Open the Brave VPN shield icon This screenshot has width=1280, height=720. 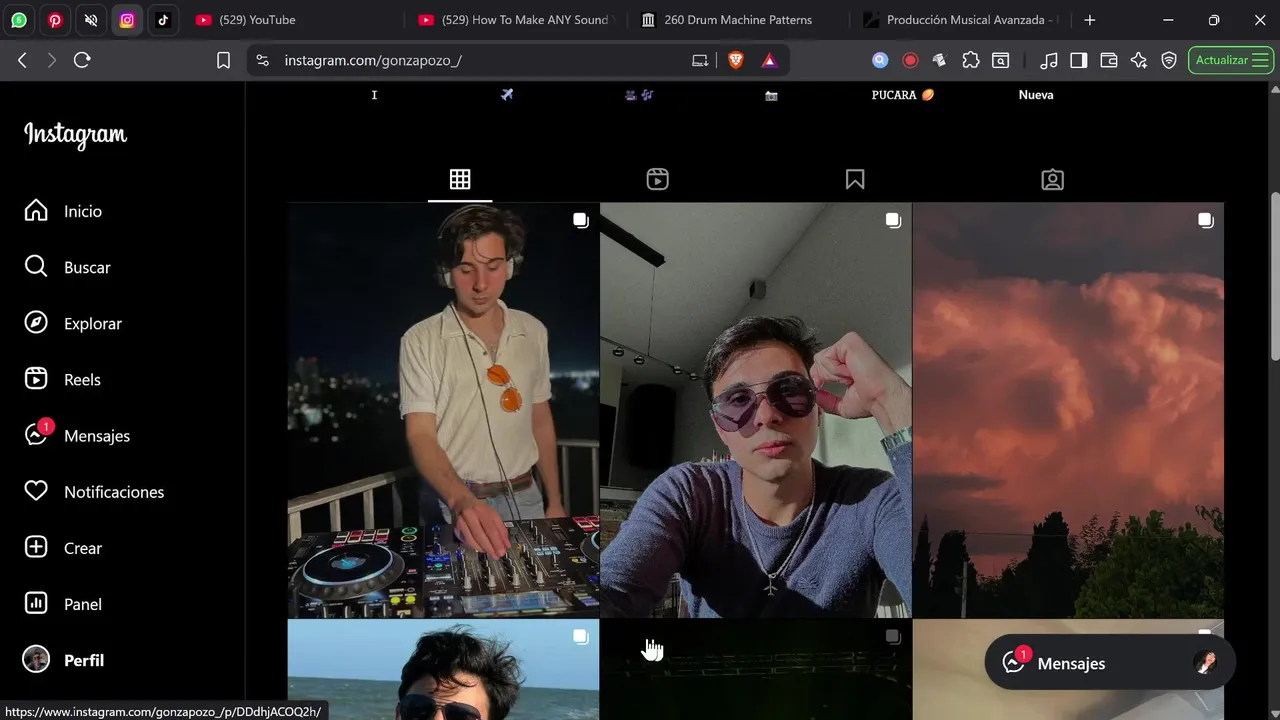click(1168, 60)
